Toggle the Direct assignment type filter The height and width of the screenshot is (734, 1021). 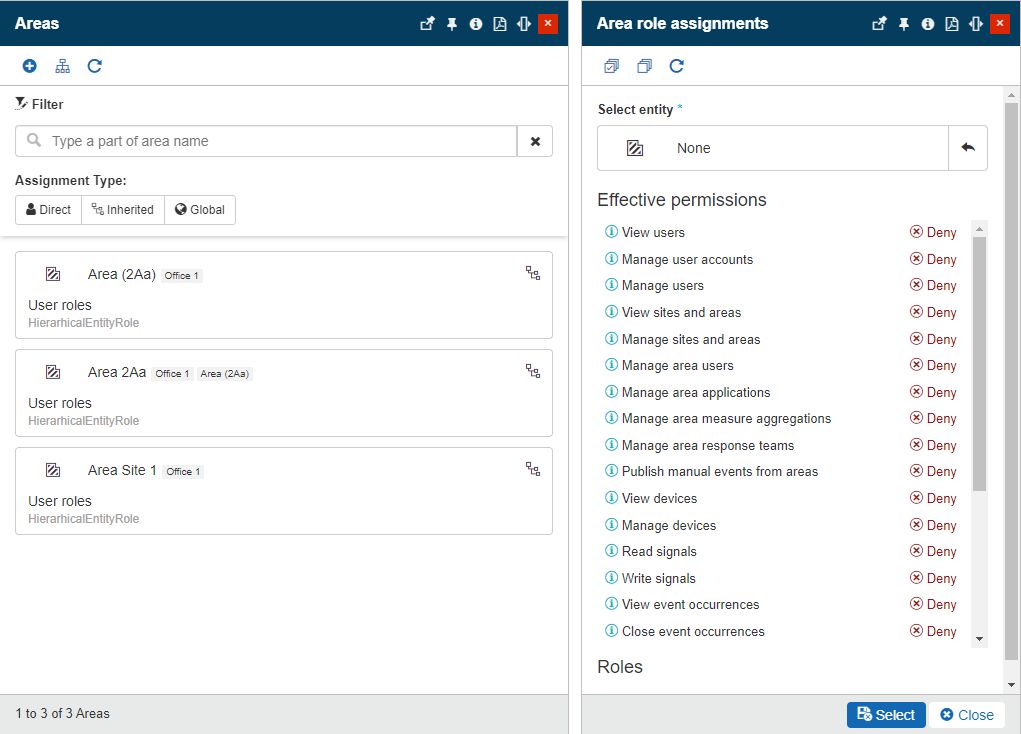point(48,210)
